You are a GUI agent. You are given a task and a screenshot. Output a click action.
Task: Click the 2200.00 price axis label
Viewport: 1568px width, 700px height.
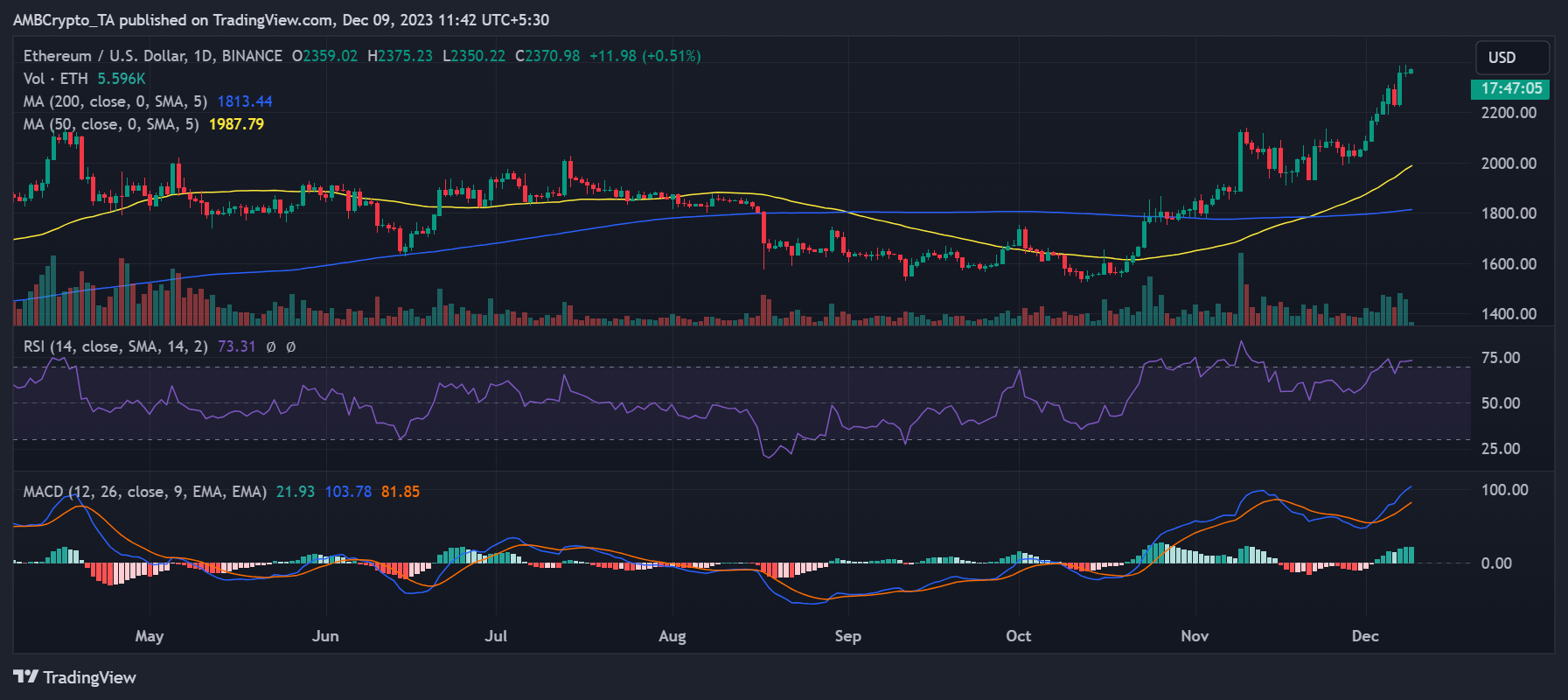[x=1509, y=113]
